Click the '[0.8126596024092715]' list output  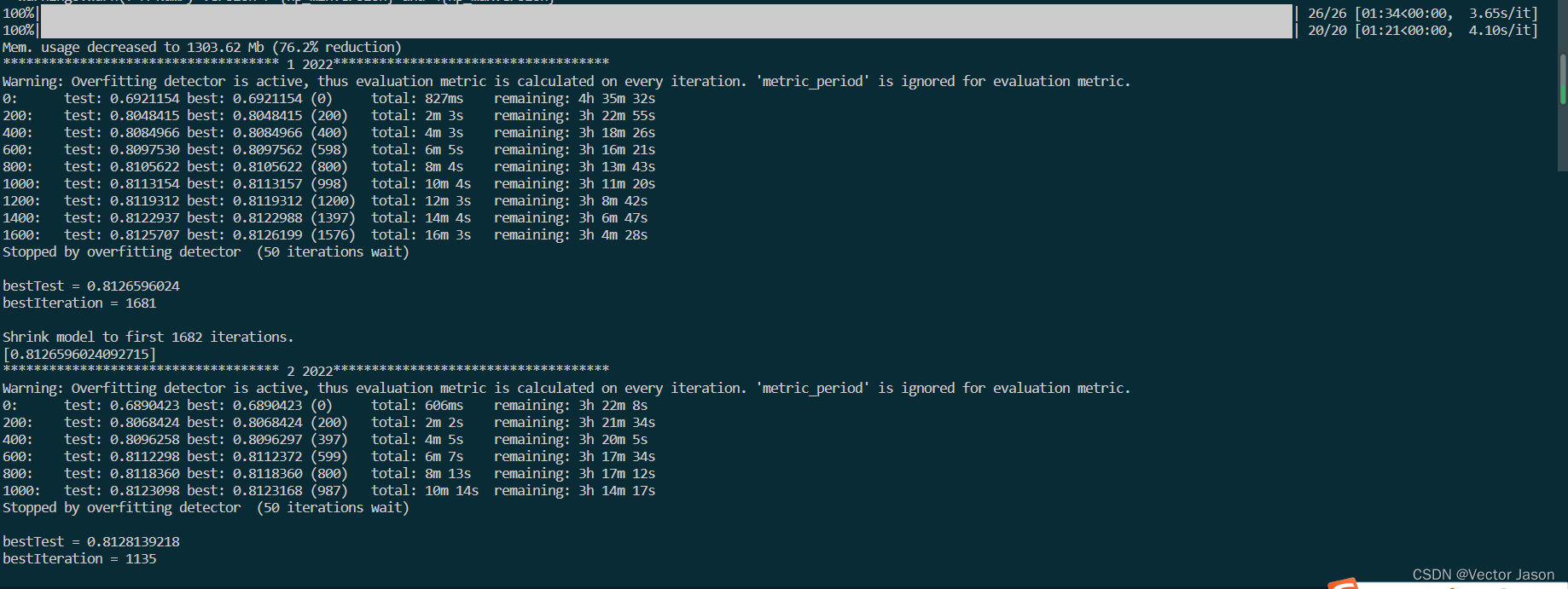point(79,354)
